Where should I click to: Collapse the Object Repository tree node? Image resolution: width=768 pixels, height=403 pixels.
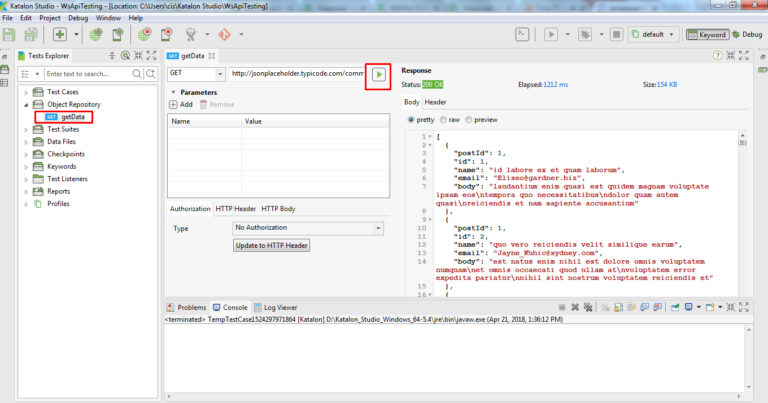click(x=26, y=104)
